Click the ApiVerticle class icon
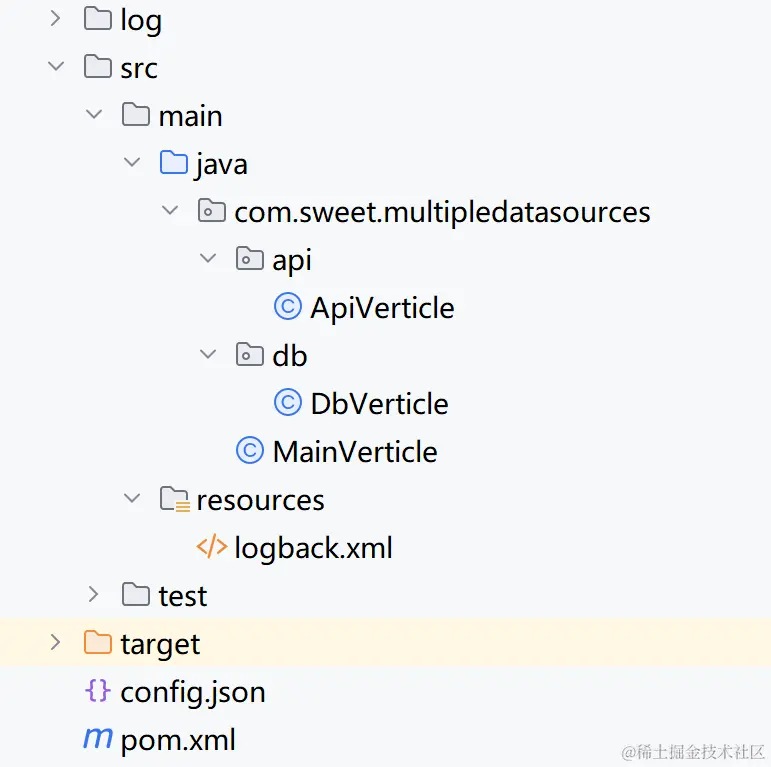 point(288,307)
